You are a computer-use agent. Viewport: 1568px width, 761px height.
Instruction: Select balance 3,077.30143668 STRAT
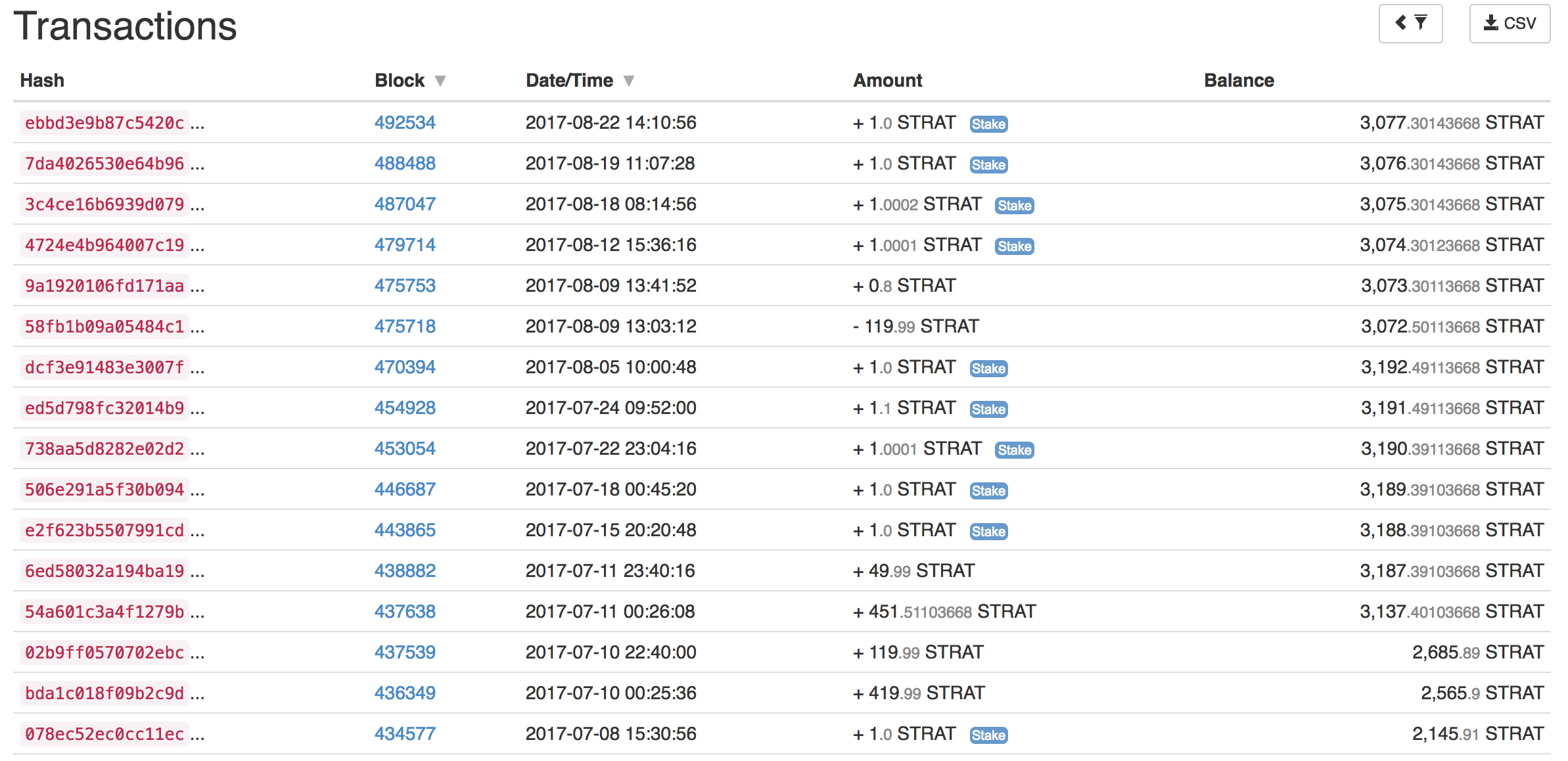pyautogui.click(x=1452, y=123)
